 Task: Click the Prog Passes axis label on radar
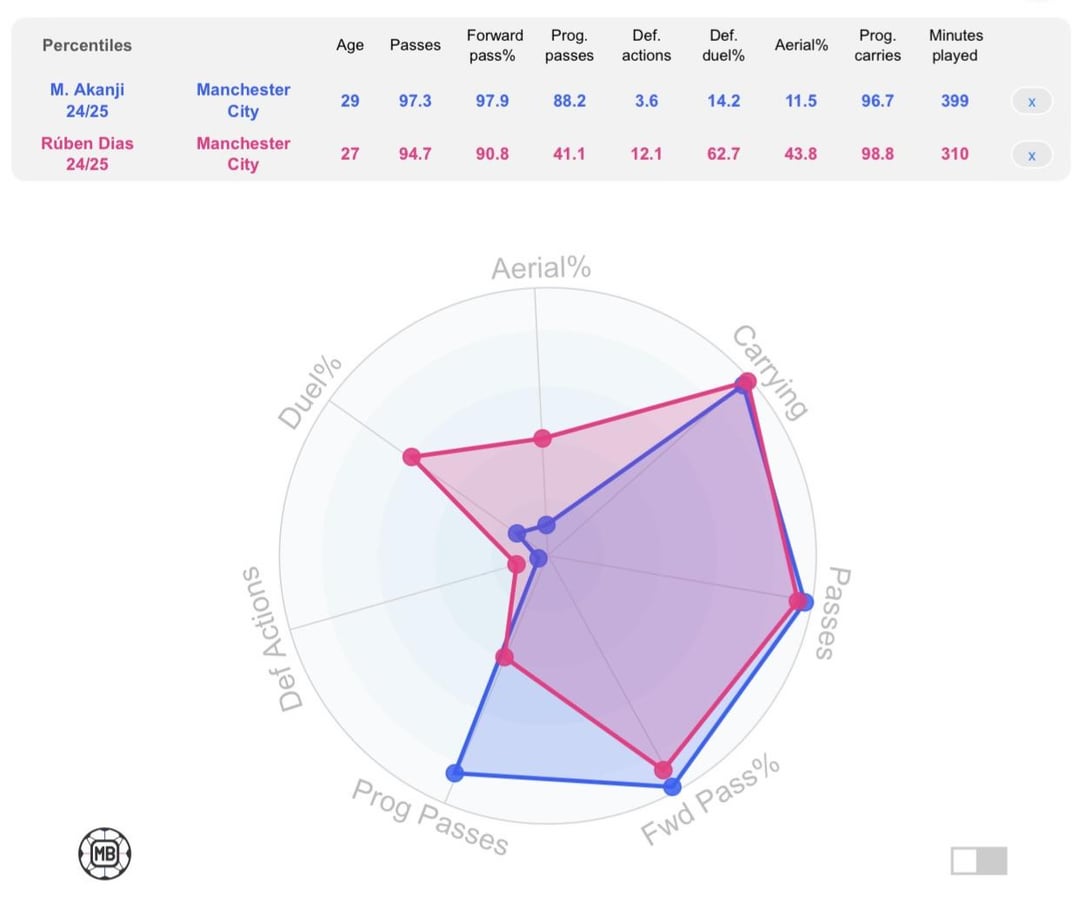point(430,818)
